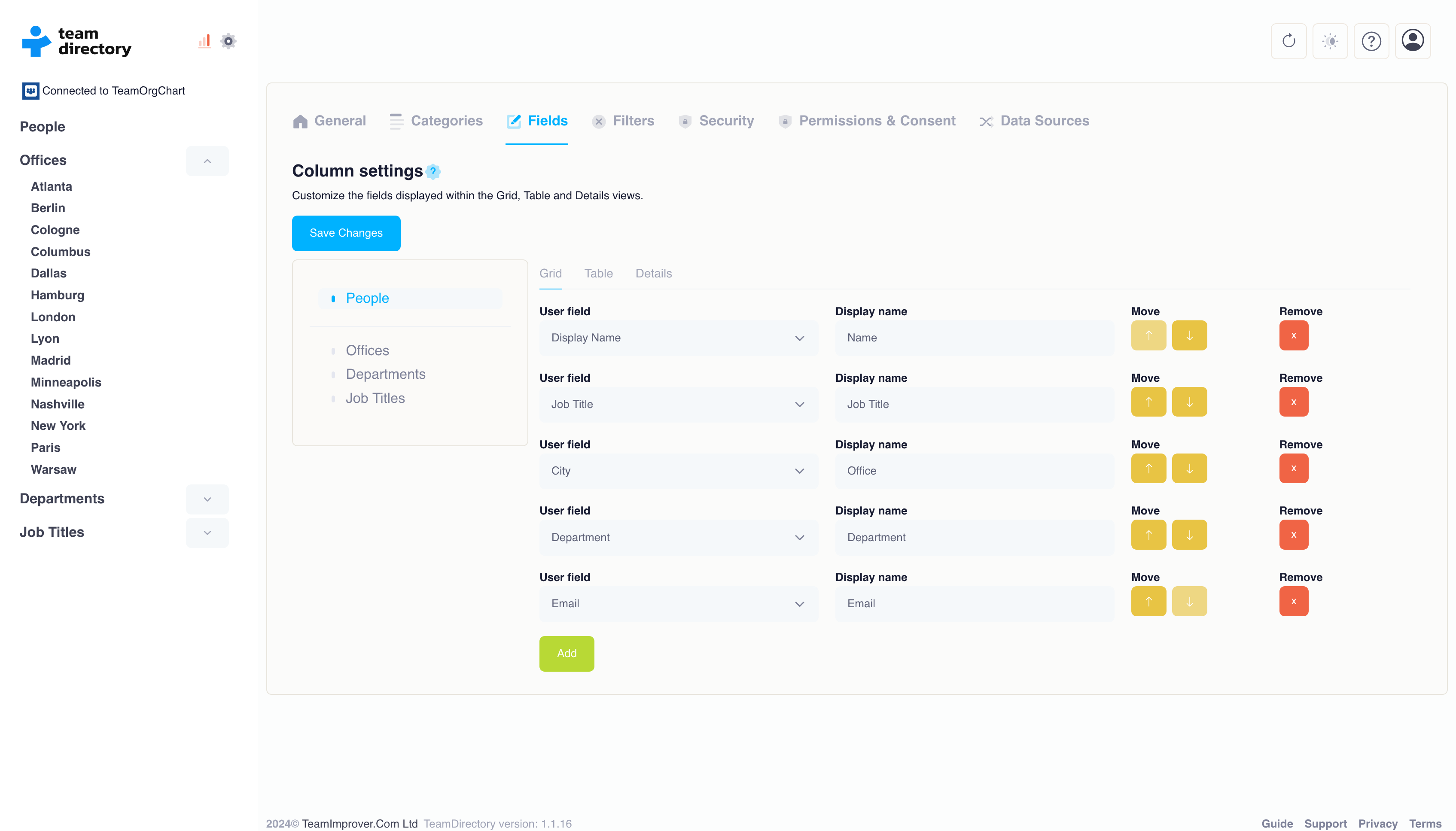Click Column settings help badge icon
Image resolution: width=1456 pixels, height=831 pixels.
[433, 171]
